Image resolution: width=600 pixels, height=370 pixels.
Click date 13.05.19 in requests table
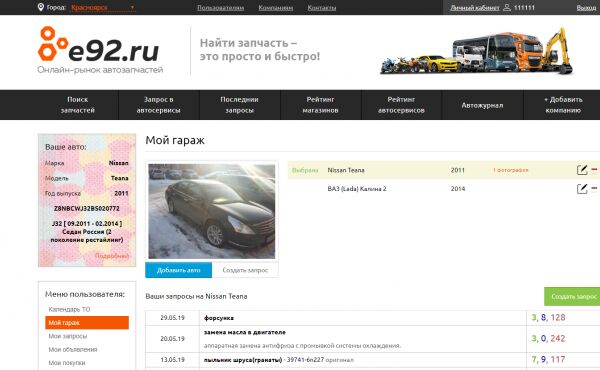tap(173, 360)
